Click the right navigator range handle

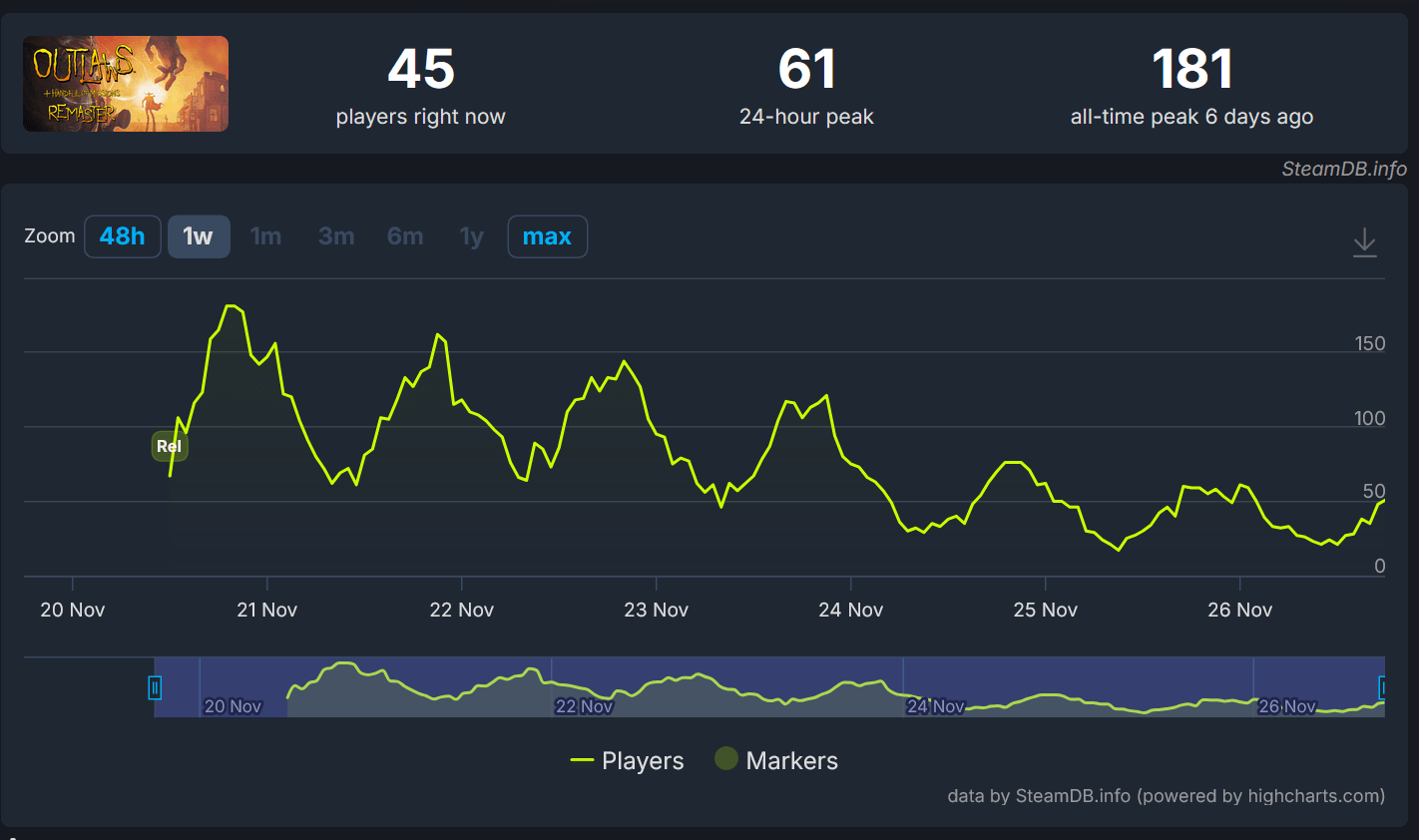(x=1382, y=687)
